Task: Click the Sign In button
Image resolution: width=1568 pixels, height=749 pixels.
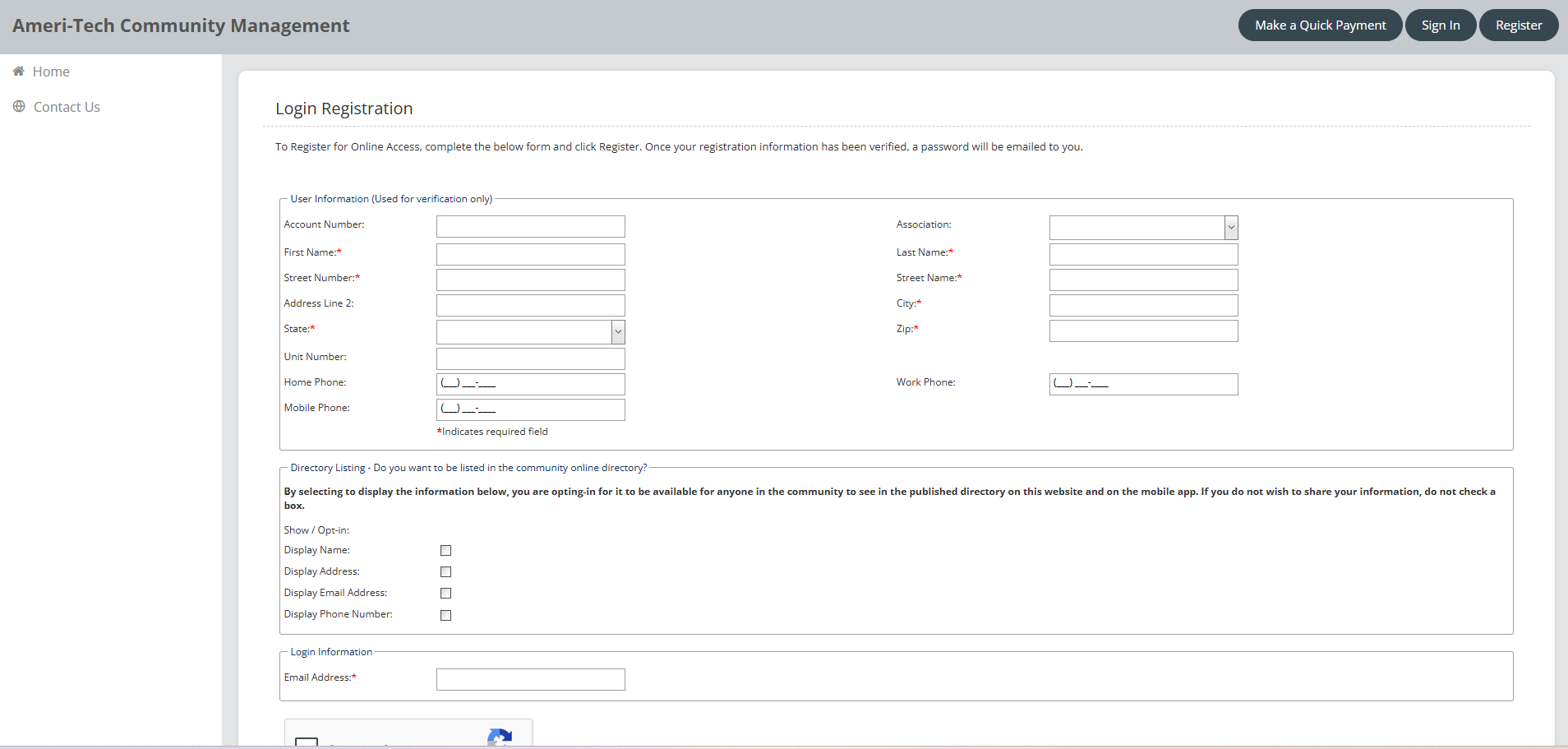Action: point(1440,25)
